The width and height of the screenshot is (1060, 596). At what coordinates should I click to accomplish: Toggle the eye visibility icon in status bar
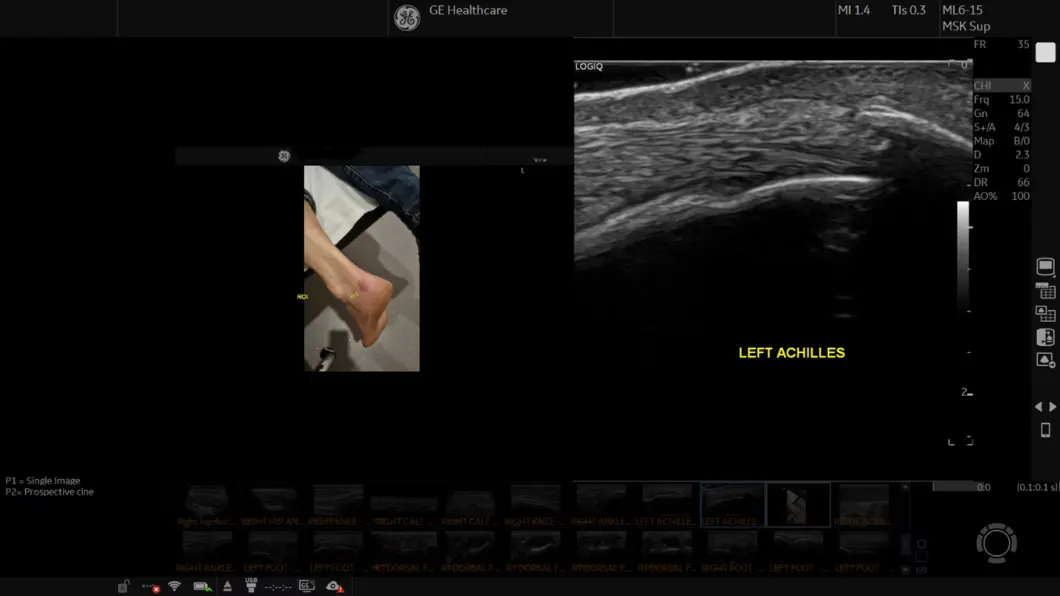(x=334, y=586)
